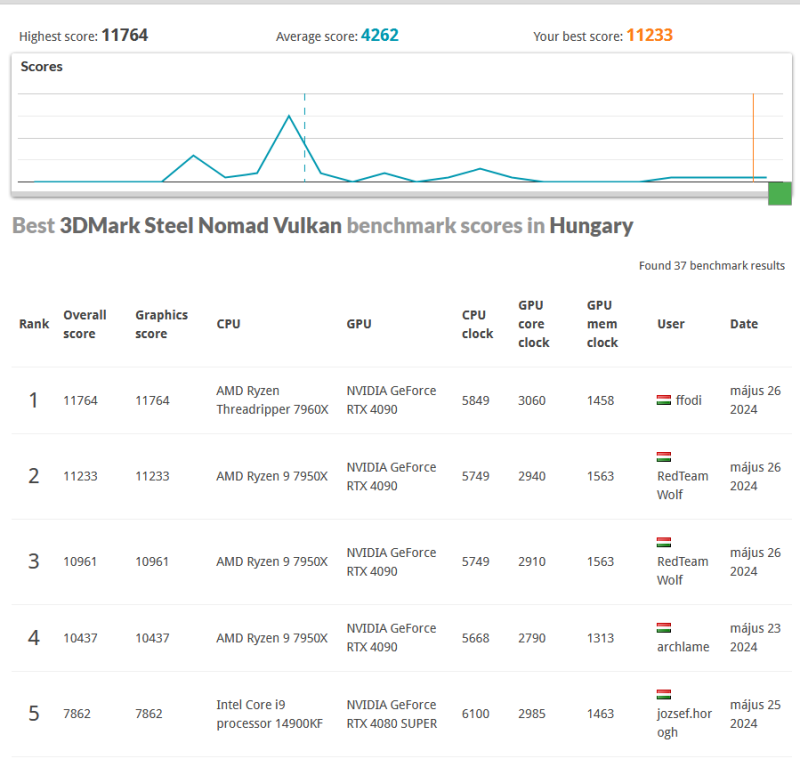This screenshot has width=800, height=759.
Task: Click flag icon above archlame
Action: (x=663, y=628)
